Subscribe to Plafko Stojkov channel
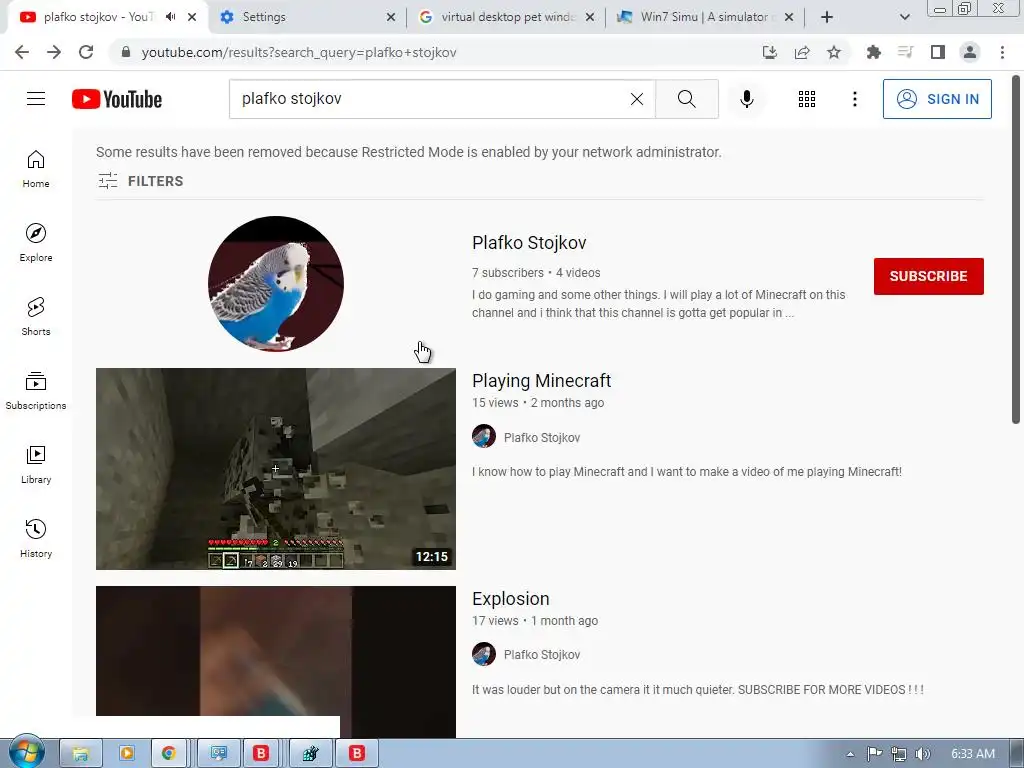The image size is (1024, 768). 929,276
